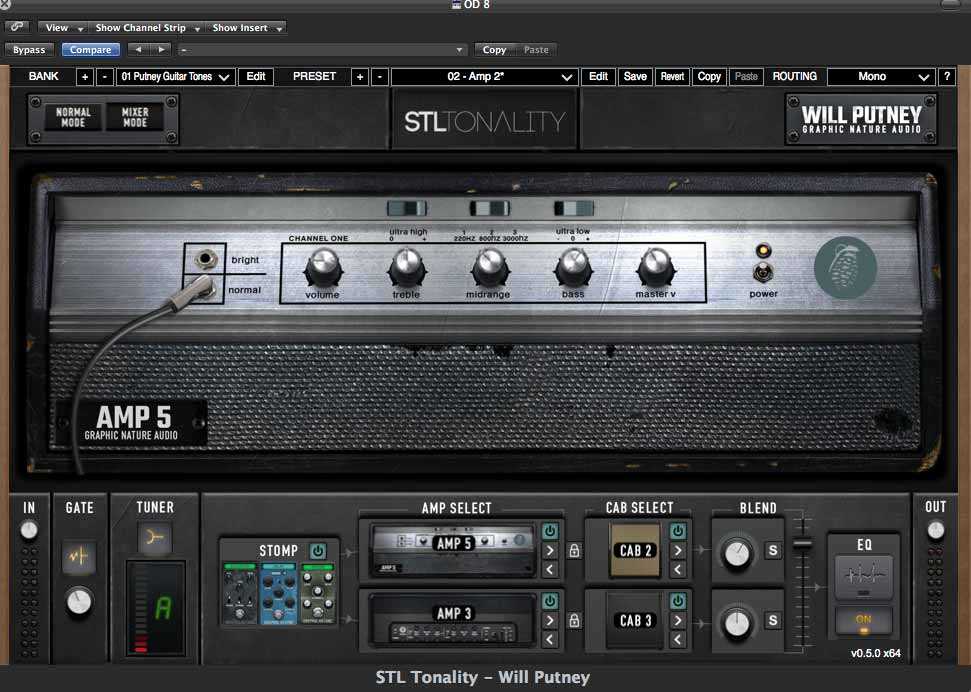Toggle the EQ ON switch
This screenshot has height=692, width=971.
pos(863,621)
